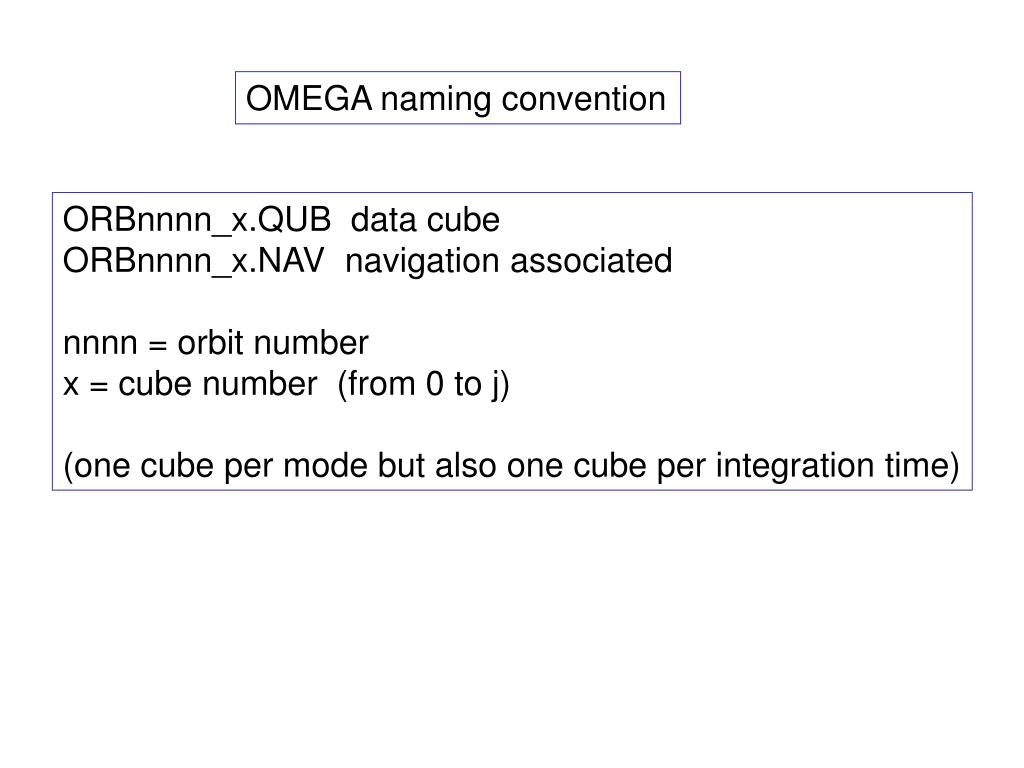The height and width of the screenshot is (768, 1024).
Task: Click the word 'integration'
Action: 795,468
